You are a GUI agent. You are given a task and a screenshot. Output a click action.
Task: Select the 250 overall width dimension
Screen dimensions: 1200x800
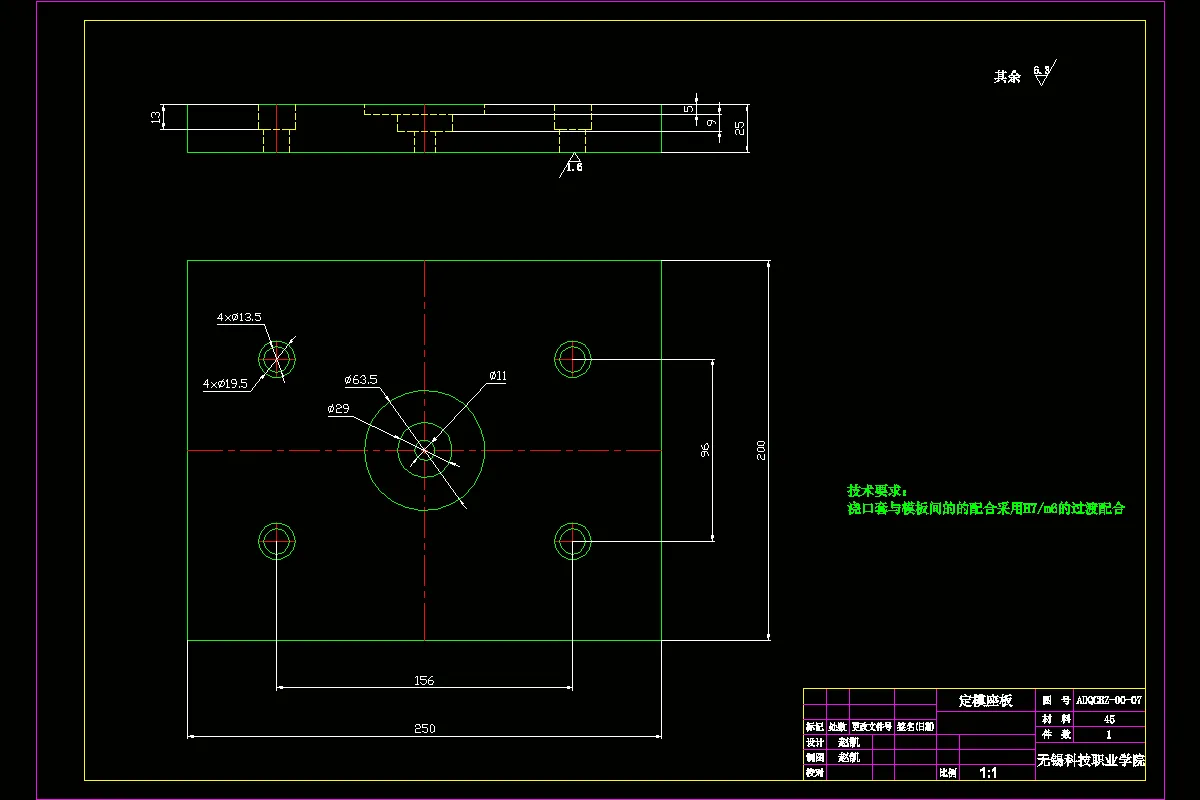tap(424, 729)
